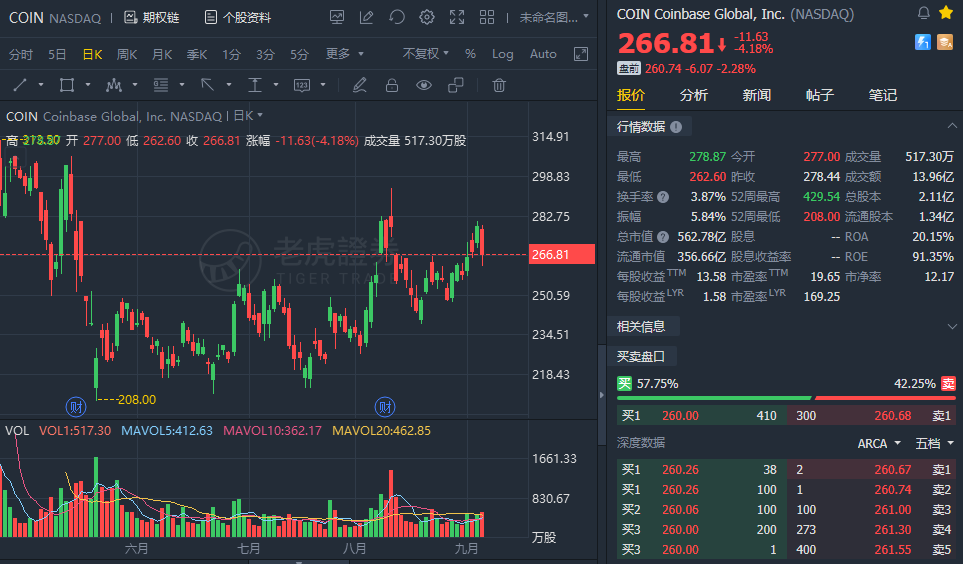The image size is (963, 564).
Task: Open the 日K period dropdown in chart legend
Action: [248, 116]
